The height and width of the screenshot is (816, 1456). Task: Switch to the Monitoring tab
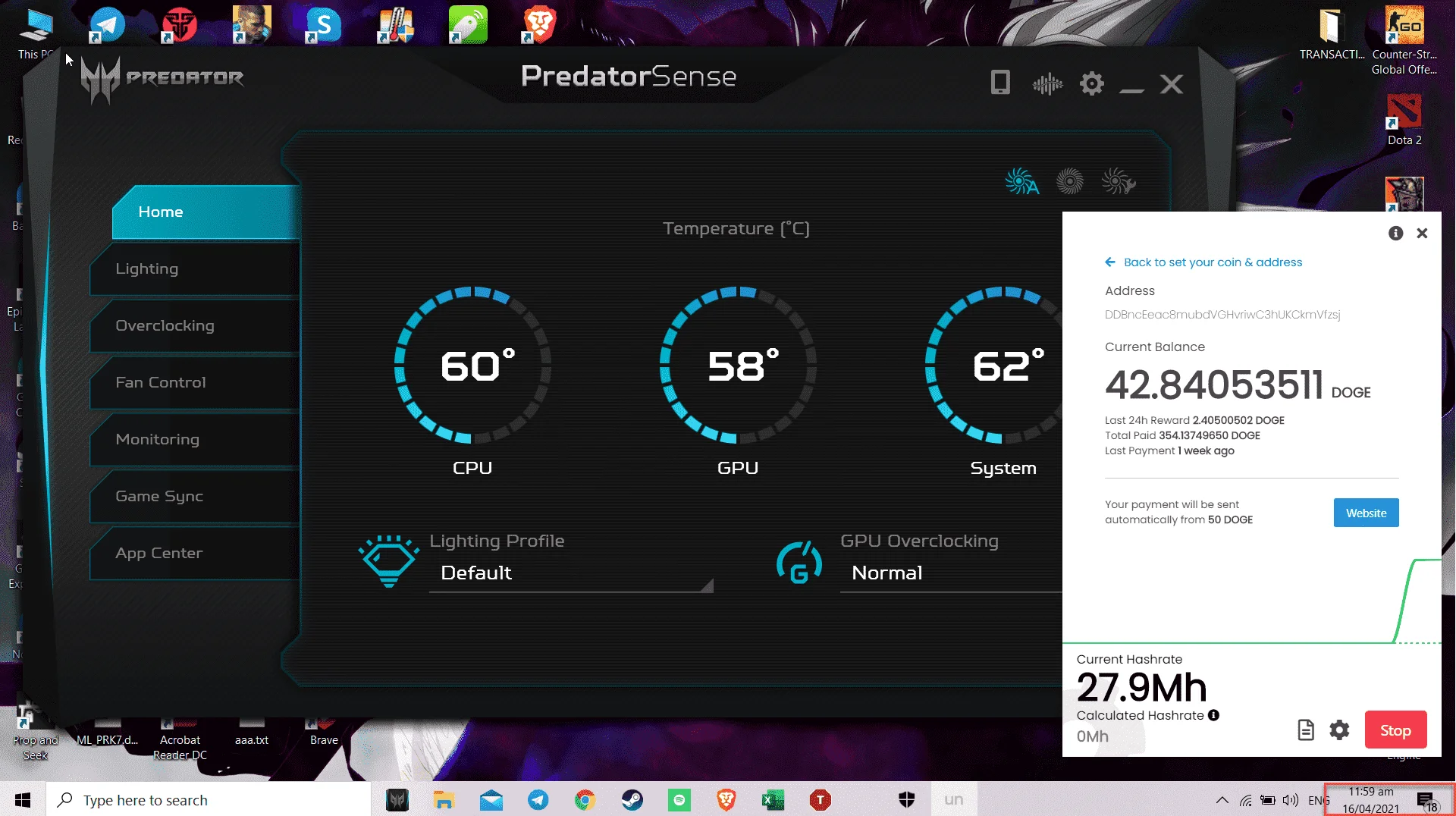tap(195, 439)
